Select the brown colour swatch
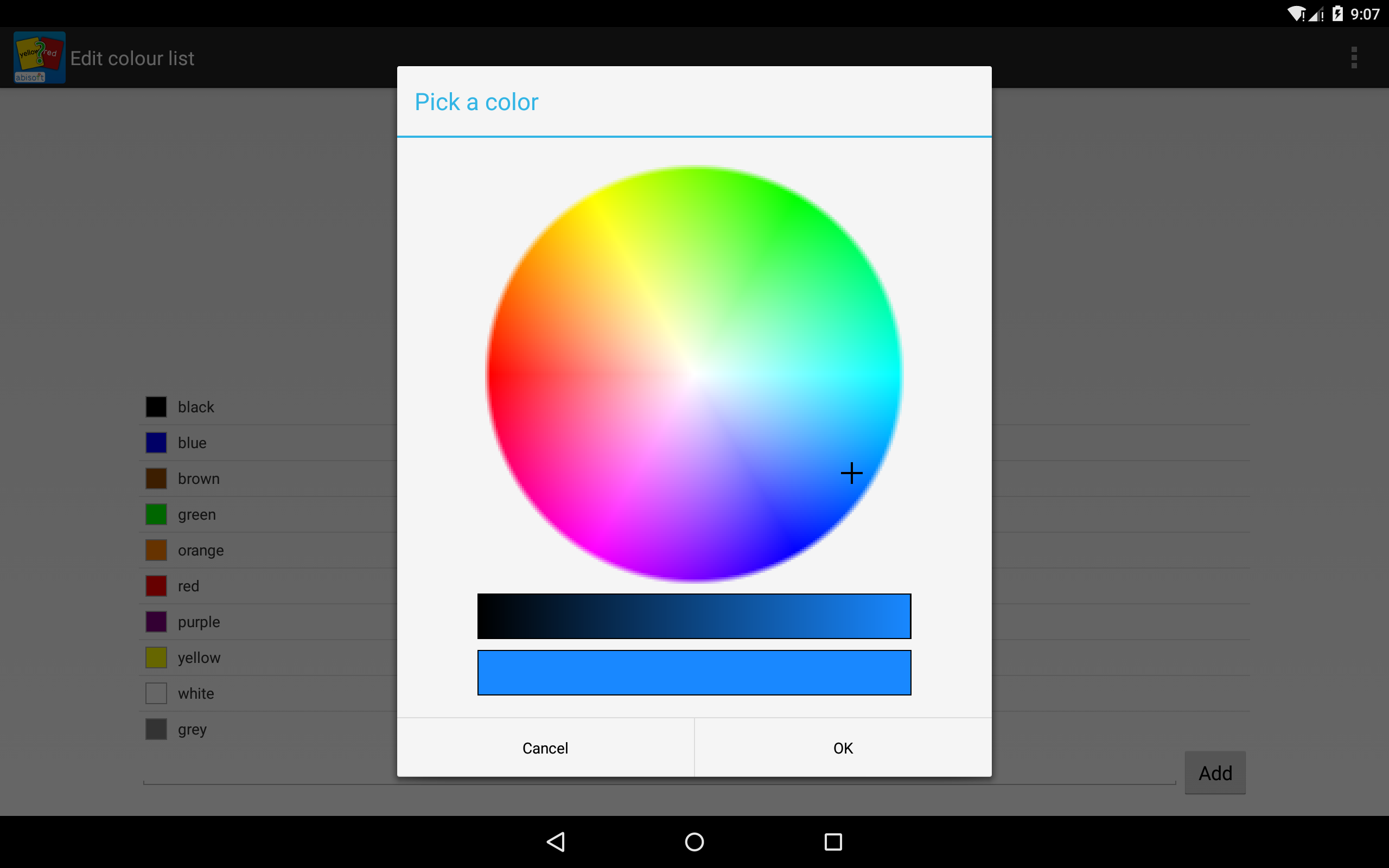Screen dimensions: 1389x868 pos(156,478)
